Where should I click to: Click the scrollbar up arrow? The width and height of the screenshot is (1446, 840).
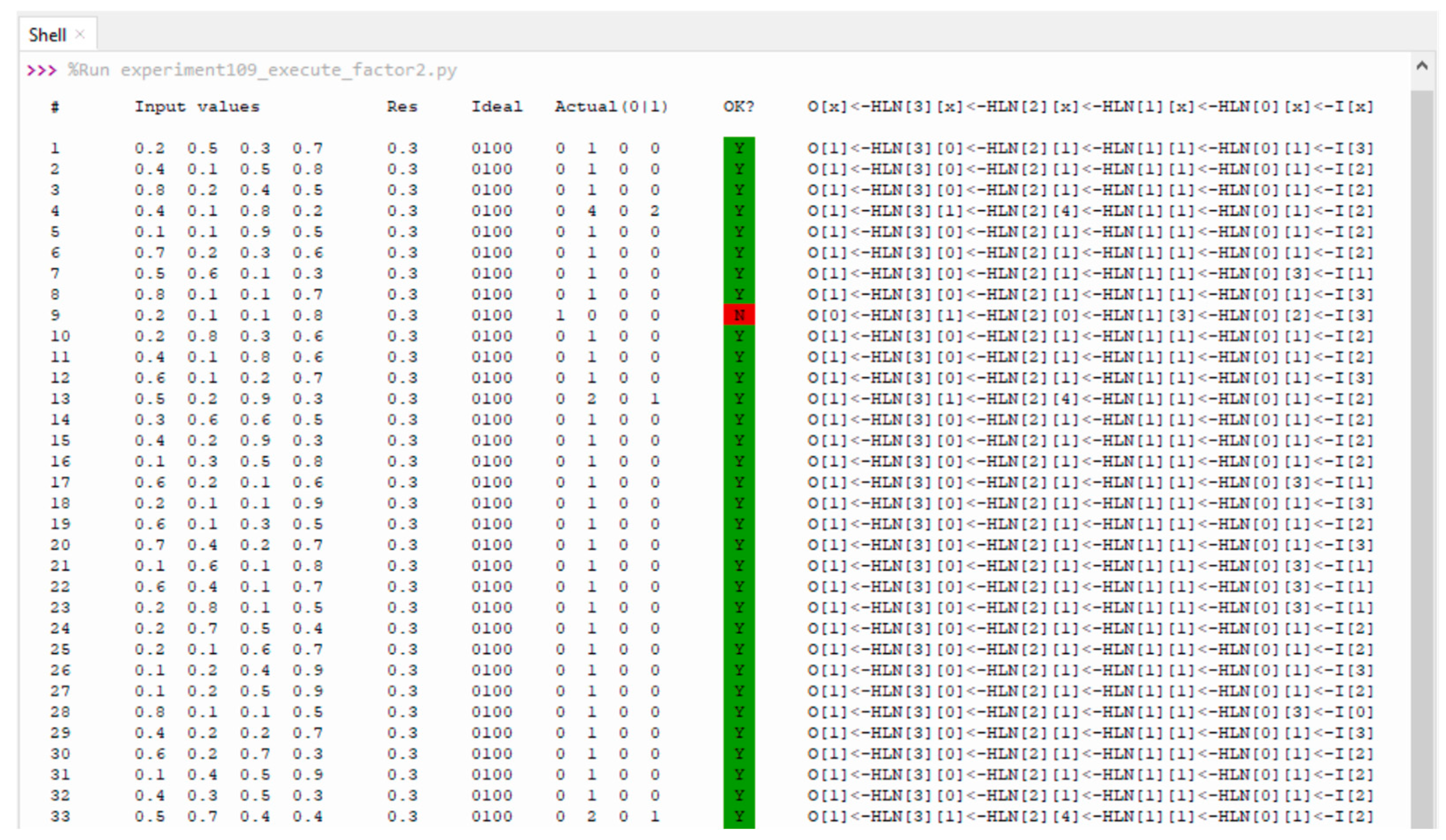pyautogui.click(x=1422, y=66)
